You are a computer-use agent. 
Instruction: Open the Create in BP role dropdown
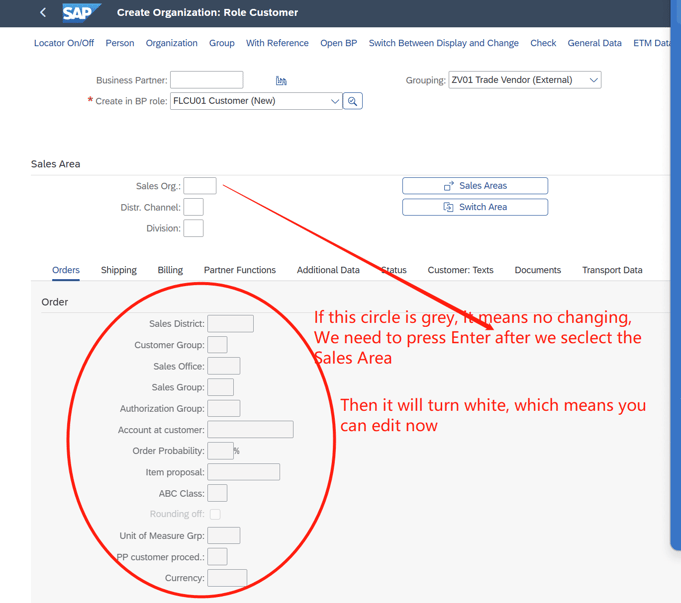point(334,101)
